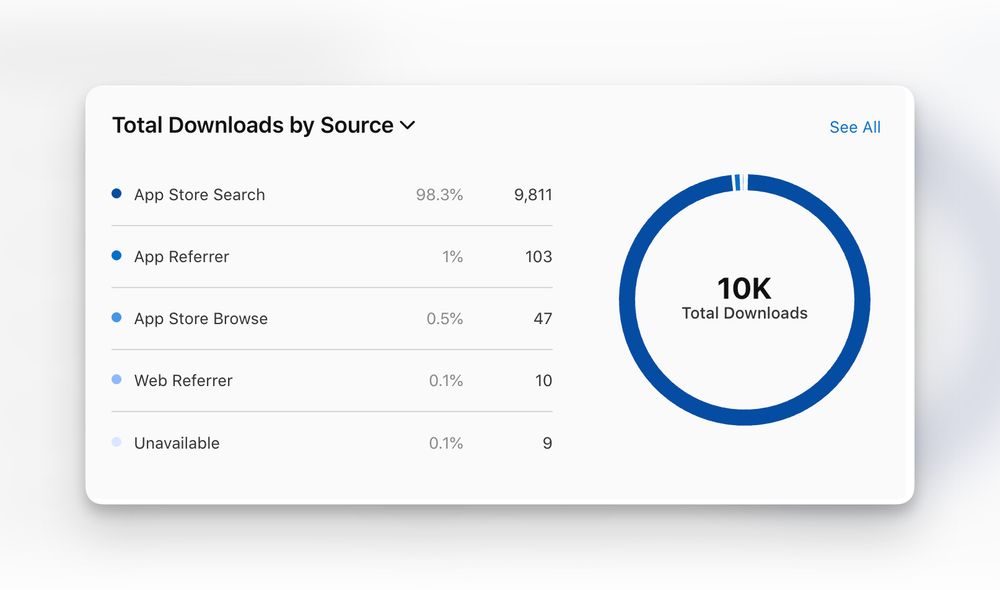Click the Web Referrer count of 10

[543, 380]
